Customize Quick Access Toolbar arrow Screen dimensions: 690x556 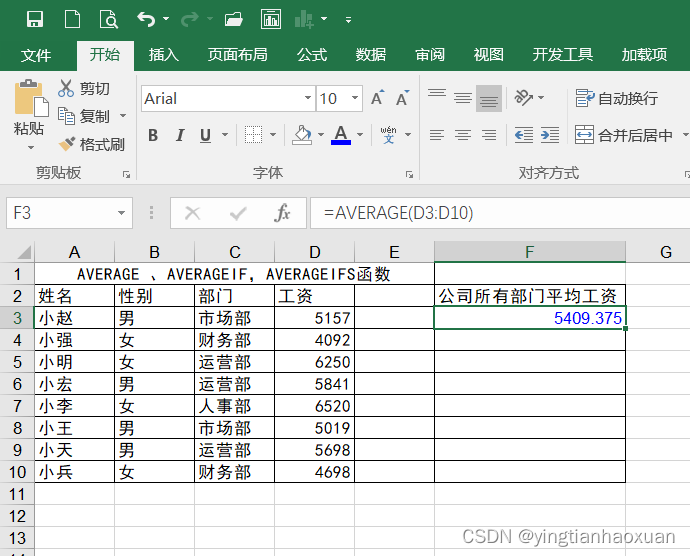click(x=348, y=19)
